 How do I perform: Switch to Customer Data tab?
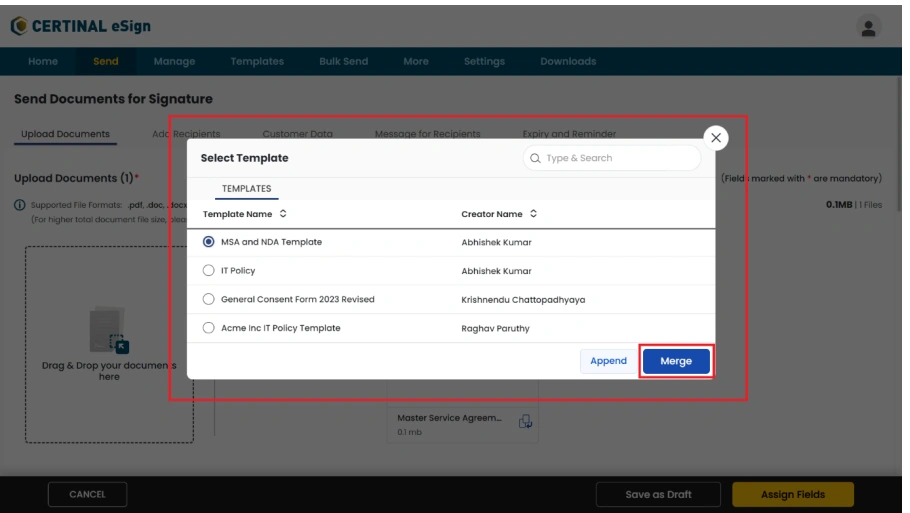pos(297,134)
